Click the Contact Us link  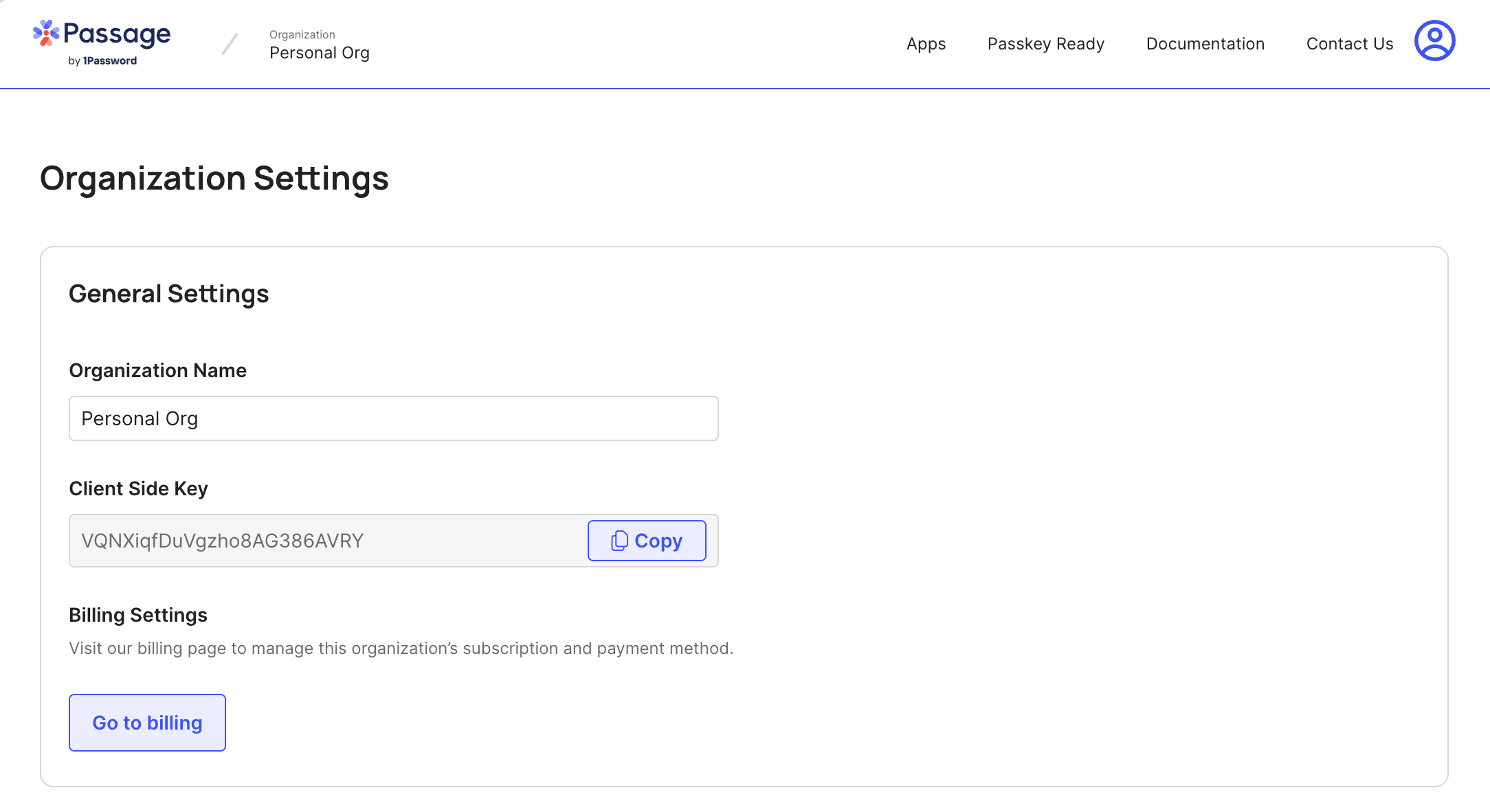(x=1349, y=43)
